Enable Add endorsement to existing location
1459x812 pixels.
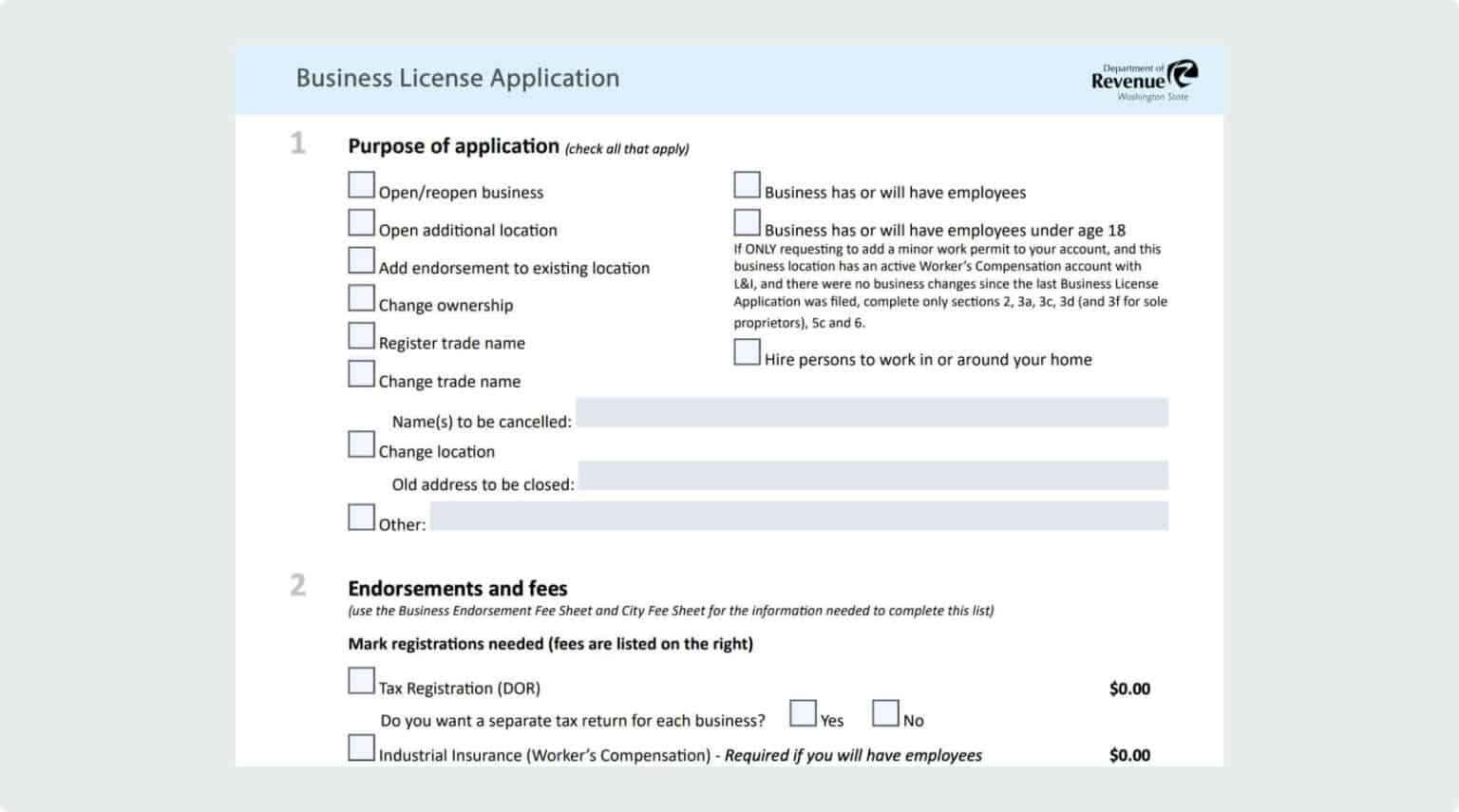(361, 259)
